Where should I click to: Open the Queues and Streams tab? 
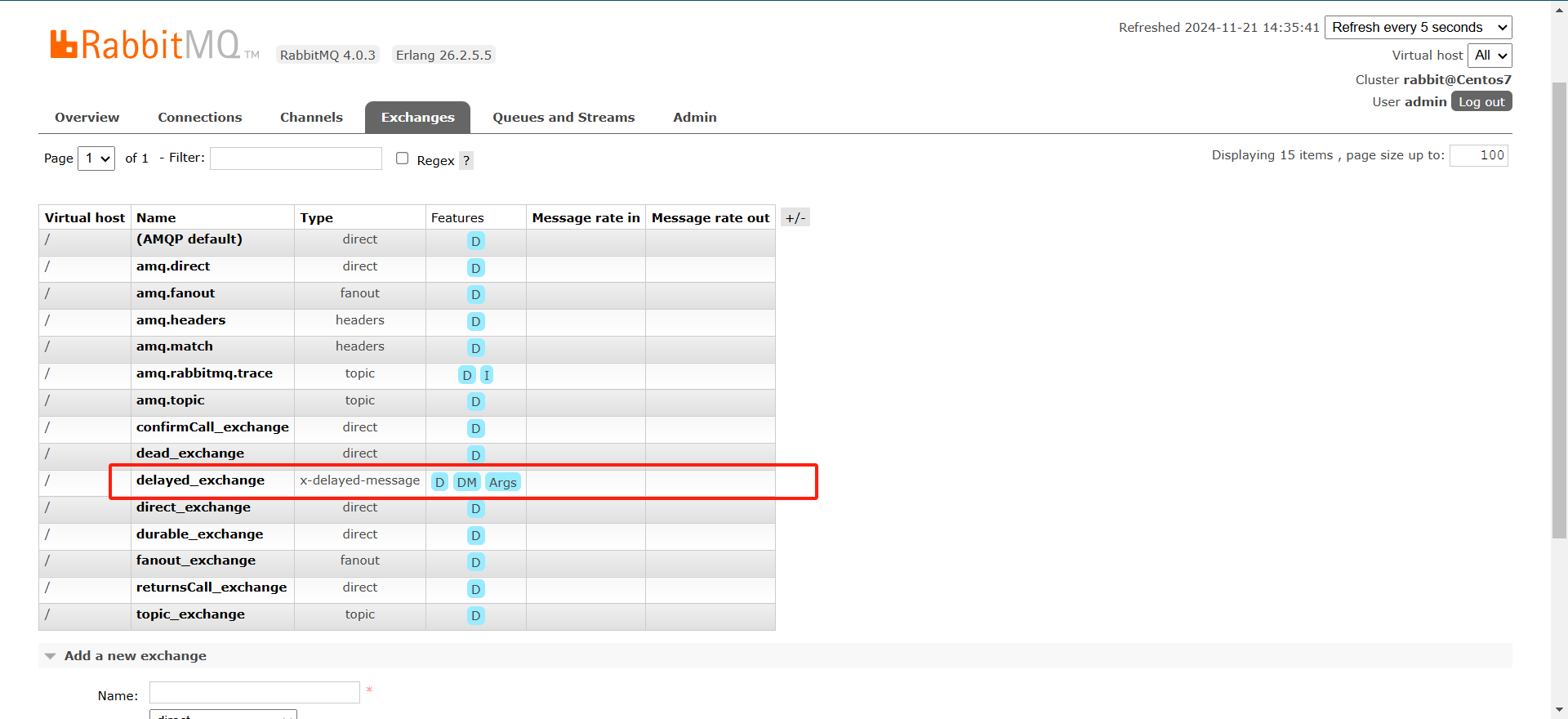click(x=563, y=117)
